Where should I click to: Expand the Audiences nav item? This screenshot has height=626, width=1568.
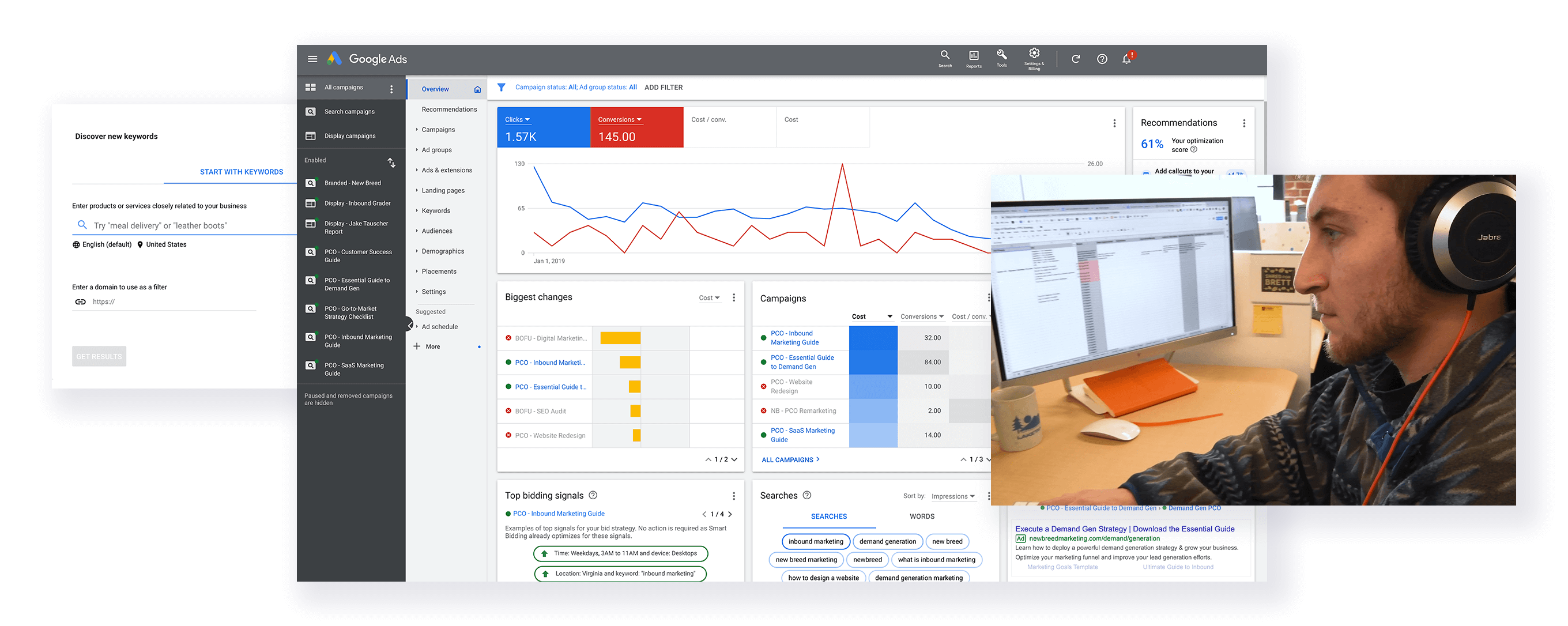(436, 231)
